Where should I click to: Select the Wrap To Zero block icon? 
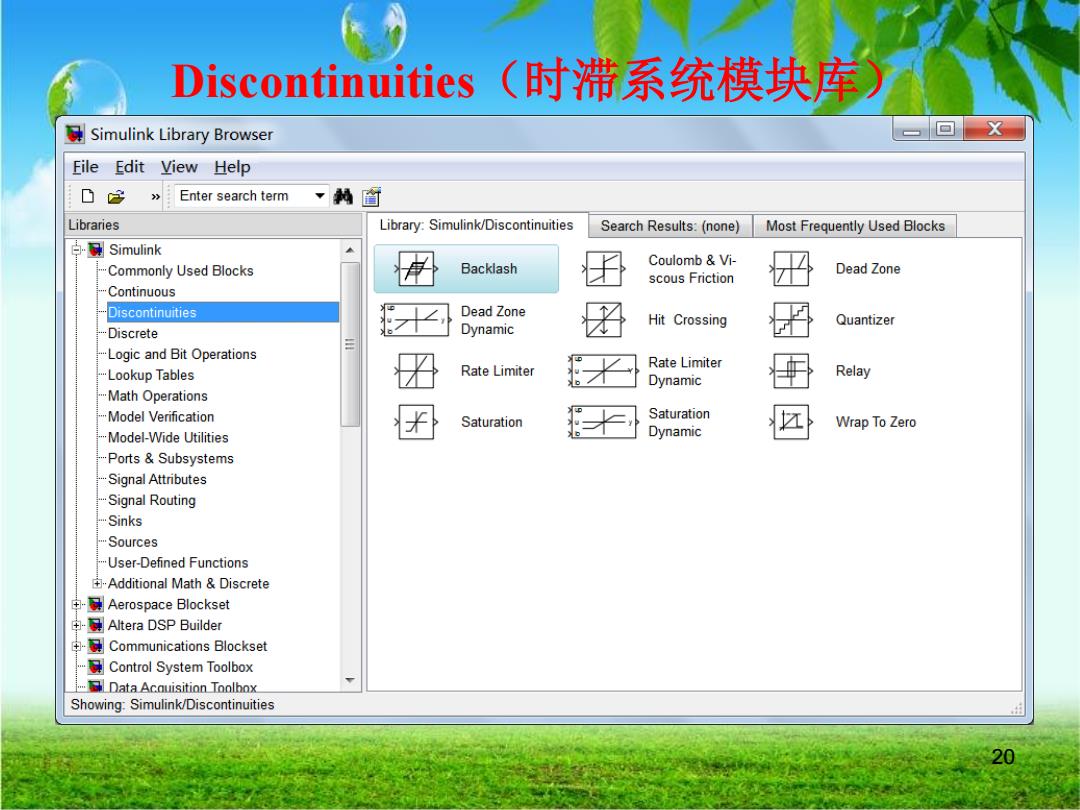click(x=791, y=422)
